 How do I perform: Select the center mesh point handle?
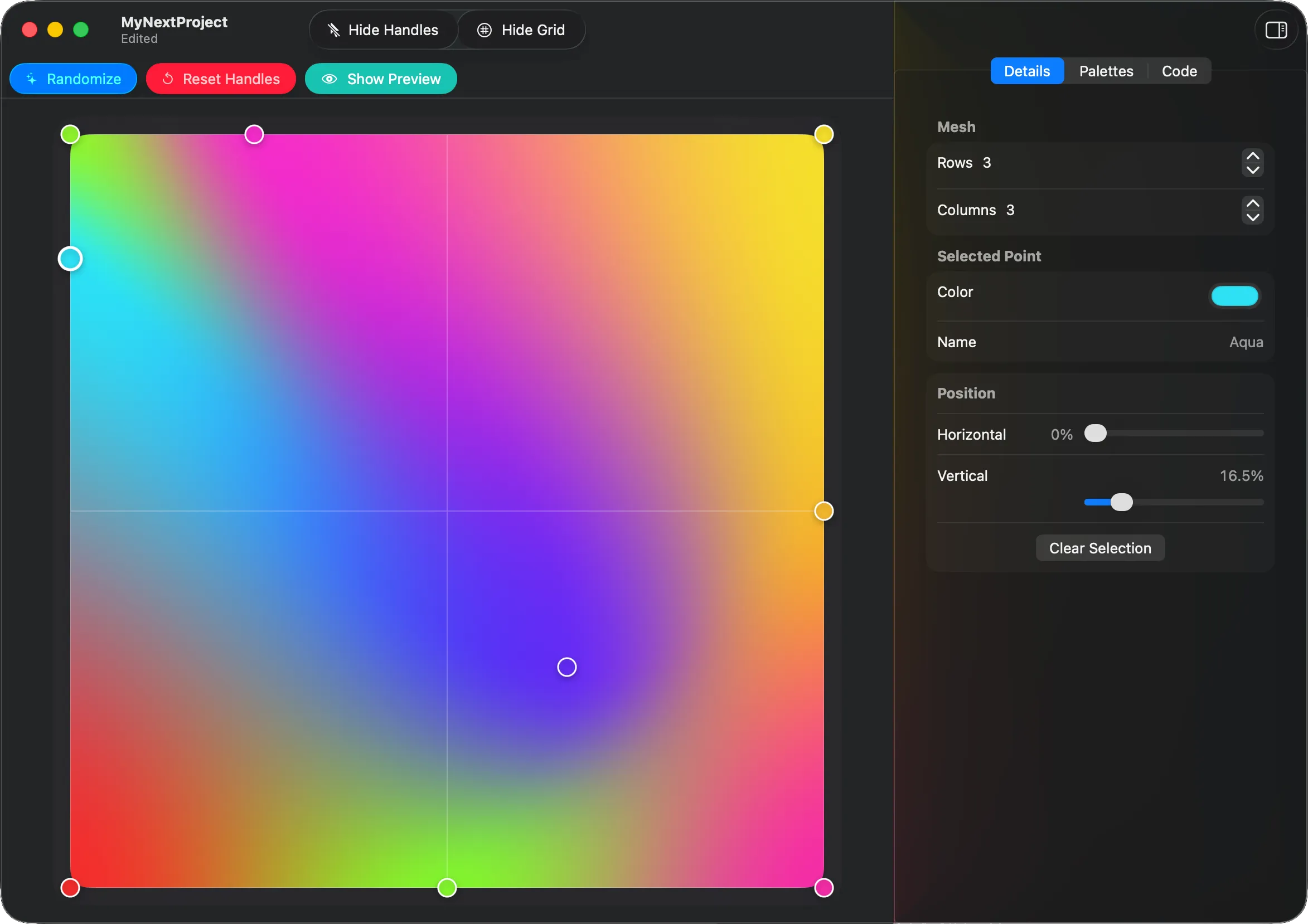(567, 667)
